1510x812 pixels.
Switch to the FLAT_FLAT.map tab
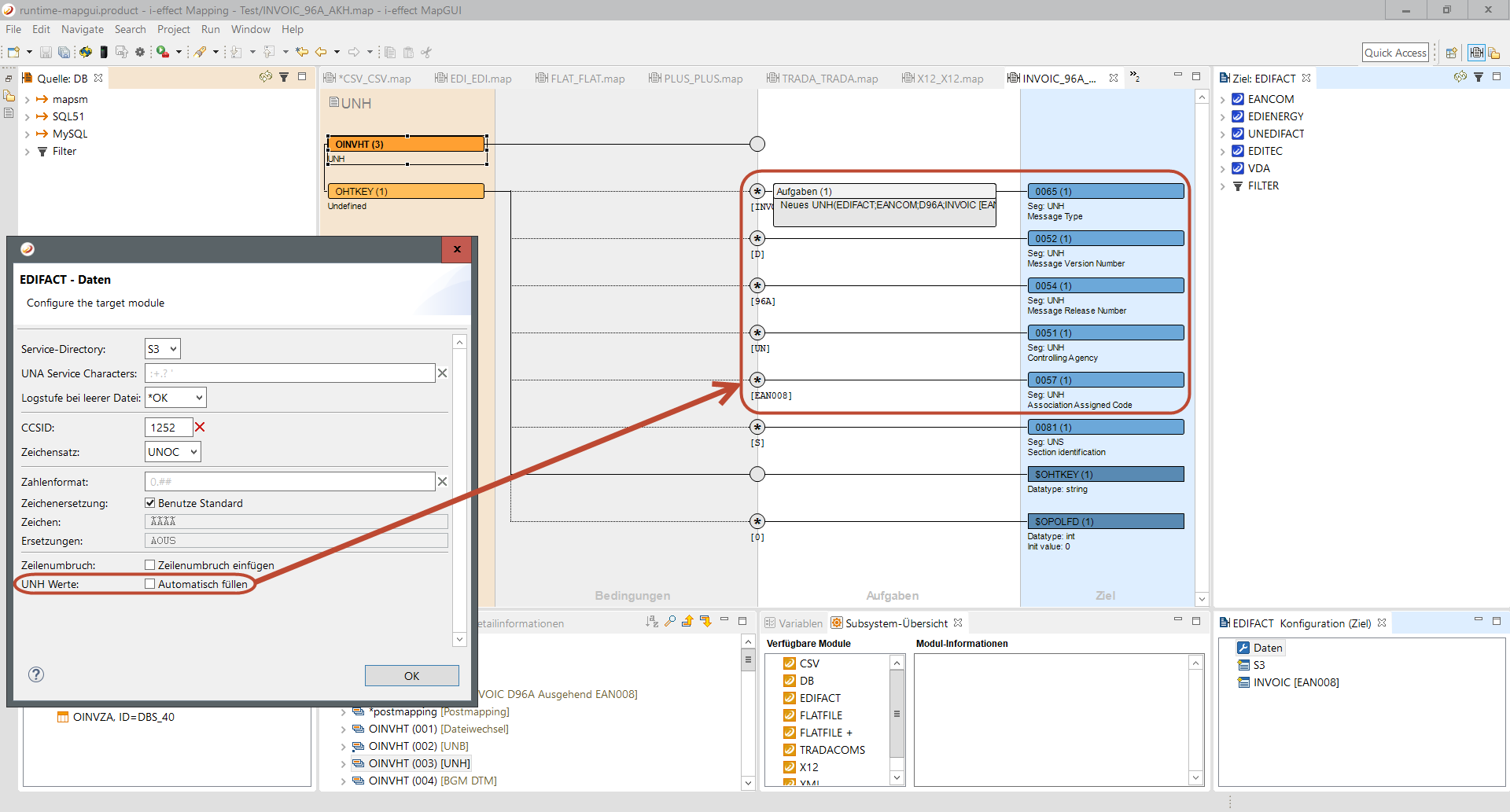coord(587,79)
